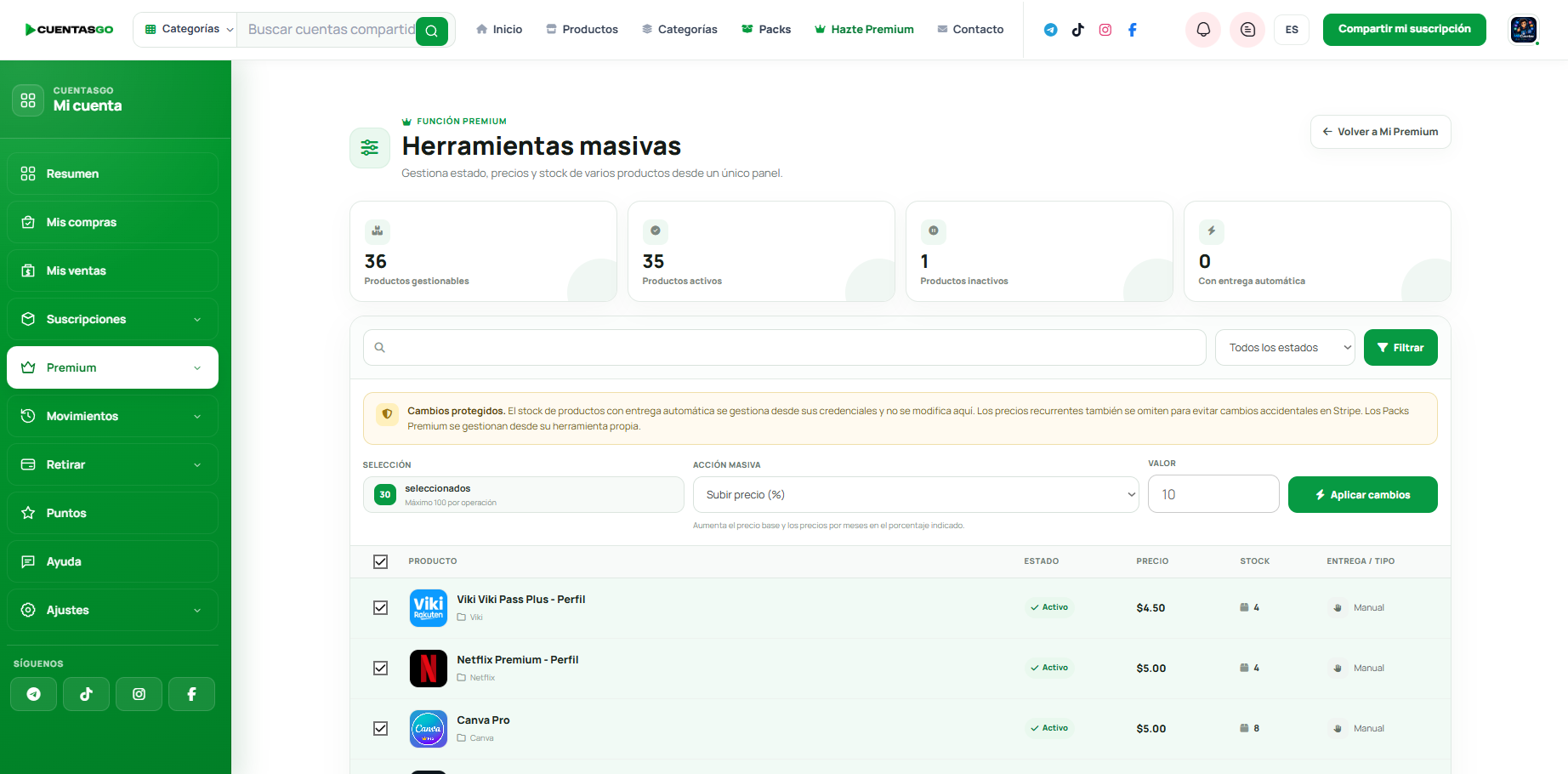Click sidebar Telegram follow button

tap(33, 694)
